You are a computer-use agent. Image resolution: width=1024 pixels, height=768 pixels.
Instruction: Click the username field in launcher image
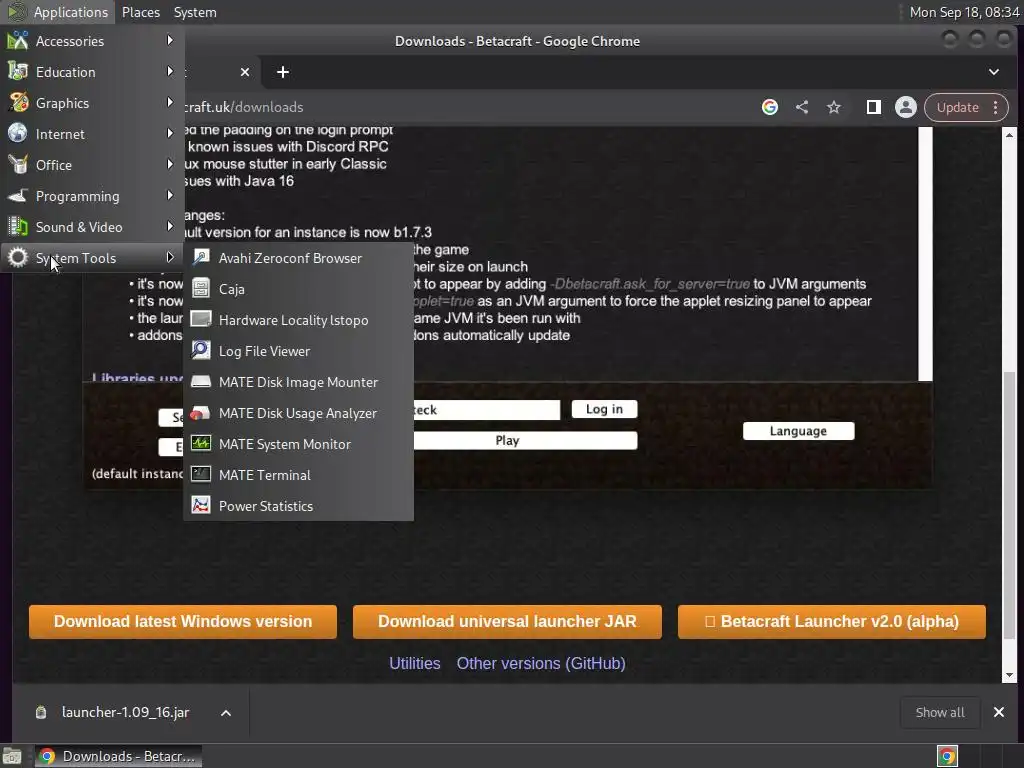point(487,409)
